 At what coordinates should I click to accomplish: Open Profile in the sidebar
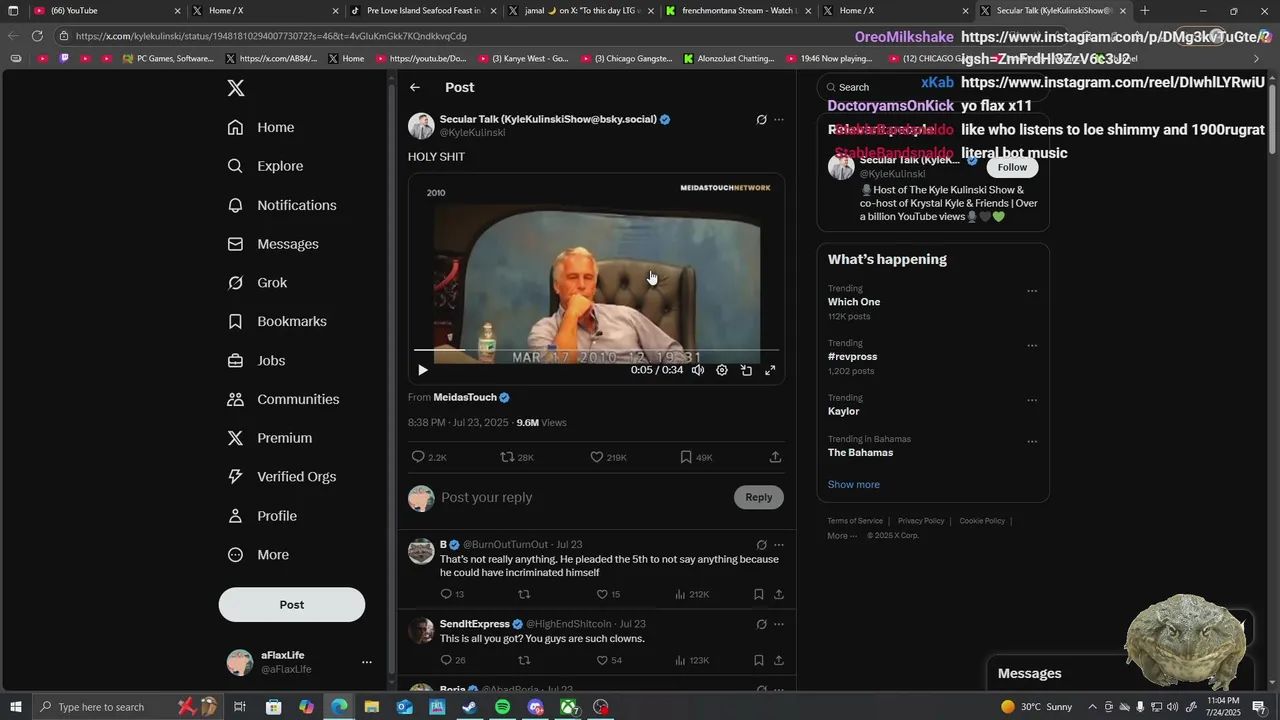[262, 516]
